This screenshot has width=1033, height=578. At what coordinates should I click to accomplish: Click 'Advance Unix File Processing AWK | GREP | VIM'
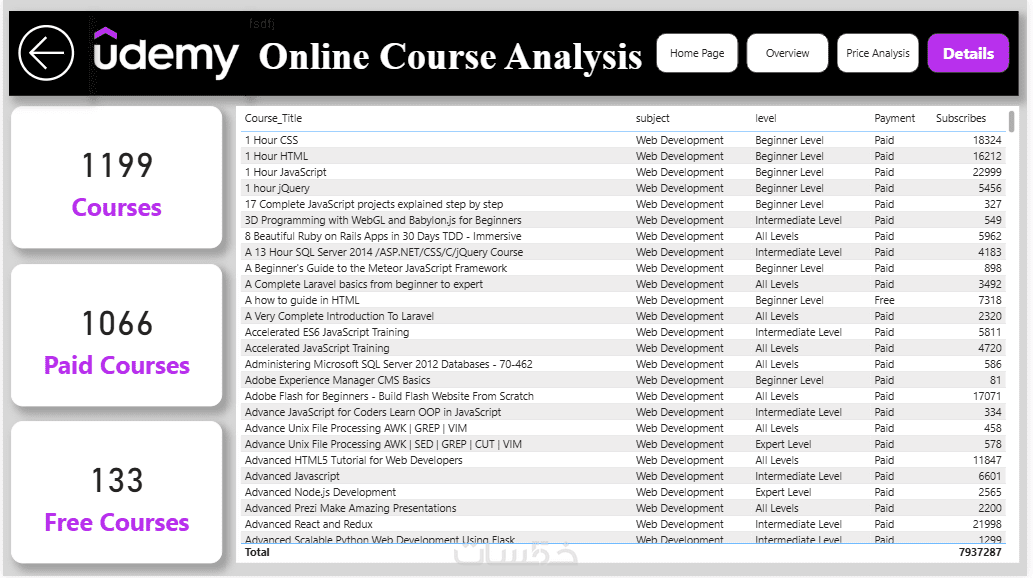coord(356,428)
